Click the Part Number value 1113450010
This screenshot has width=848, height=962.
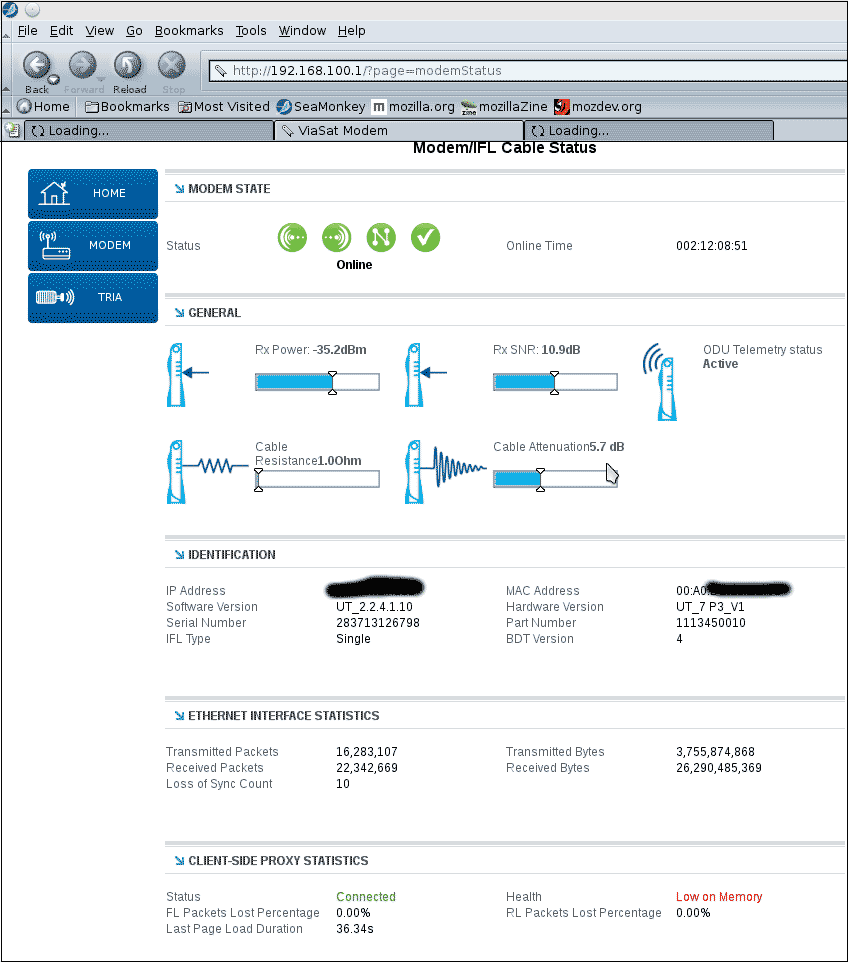tap(711, 623)
